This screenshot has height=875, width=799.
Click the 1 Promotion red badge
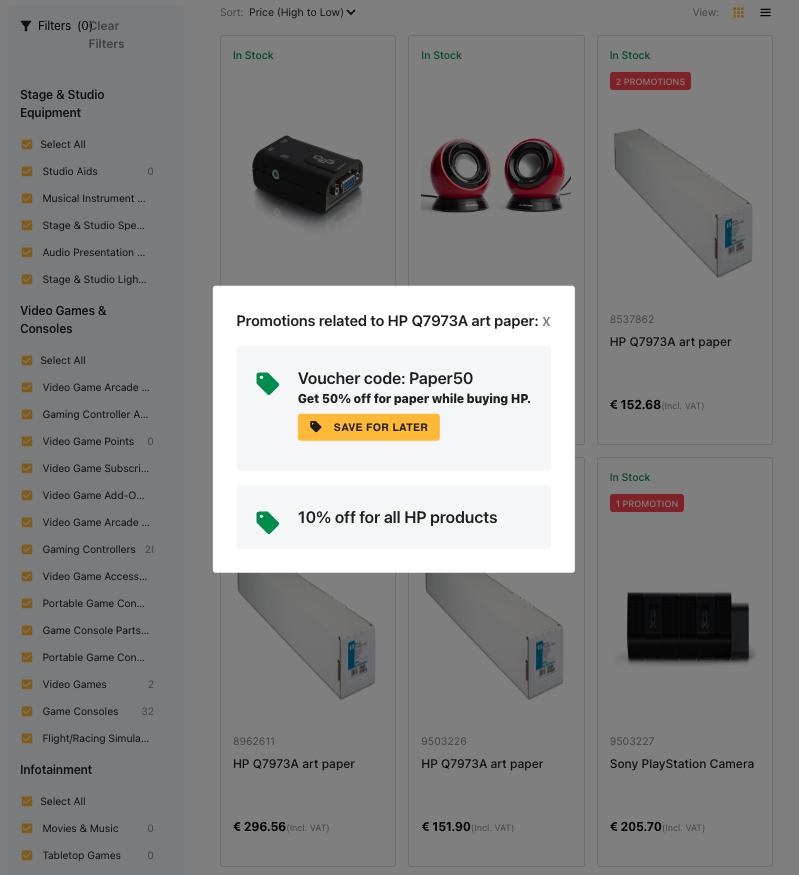[x=647, y=504]
